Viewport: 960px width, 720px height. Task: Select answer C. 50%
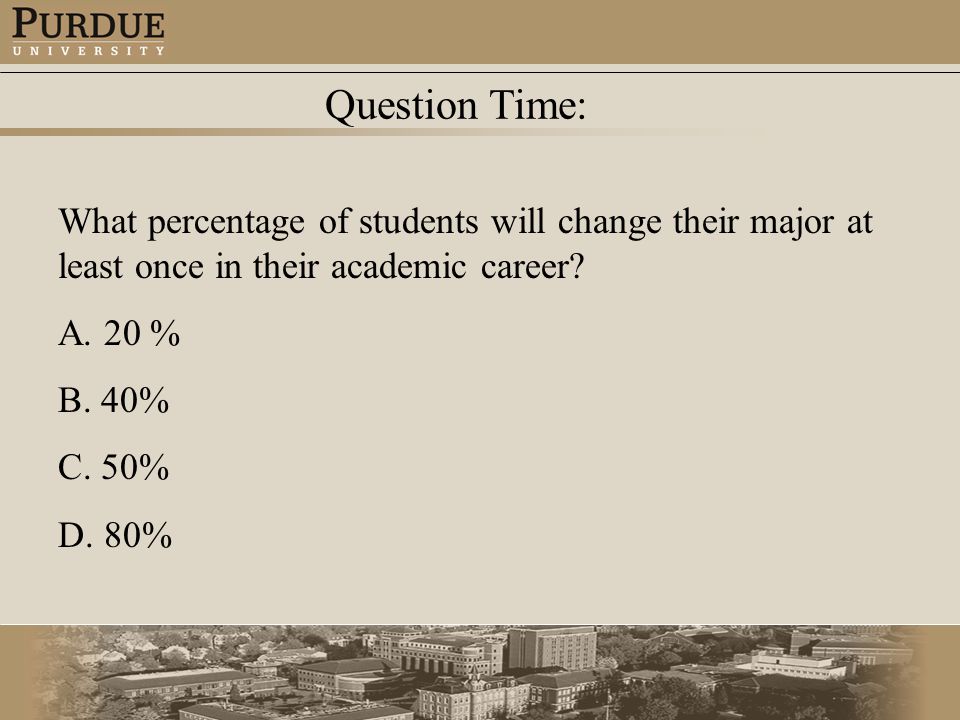113,467
